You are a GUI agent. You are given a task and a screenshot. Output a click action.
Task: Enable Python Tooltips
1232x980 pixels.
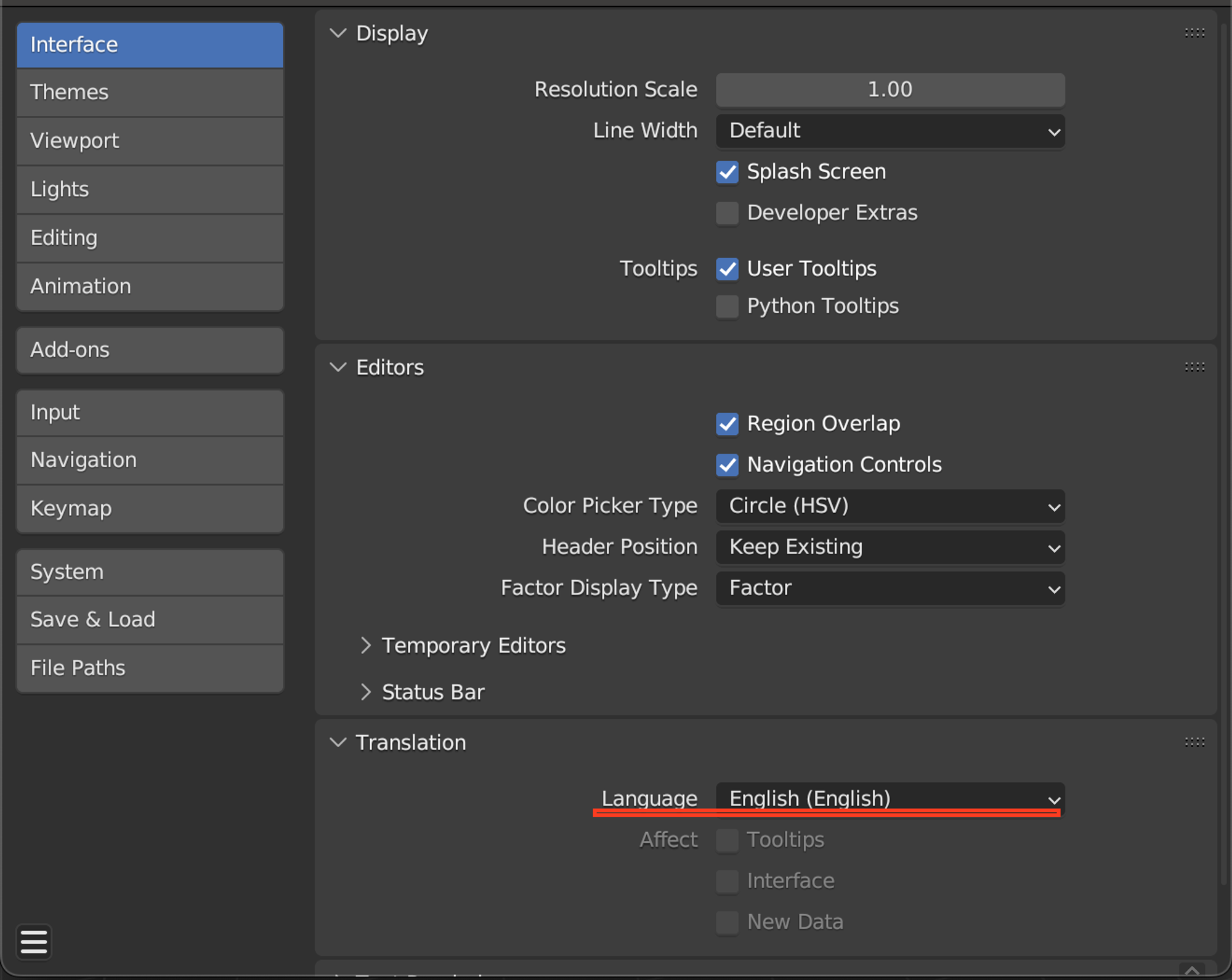(727, 306)
